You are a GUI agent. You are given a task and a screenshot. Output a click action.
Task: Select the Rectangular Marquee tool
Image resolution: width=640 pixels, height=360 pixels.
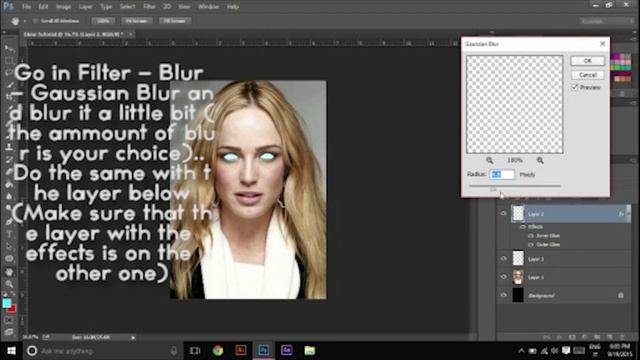[x=9, y=61]
